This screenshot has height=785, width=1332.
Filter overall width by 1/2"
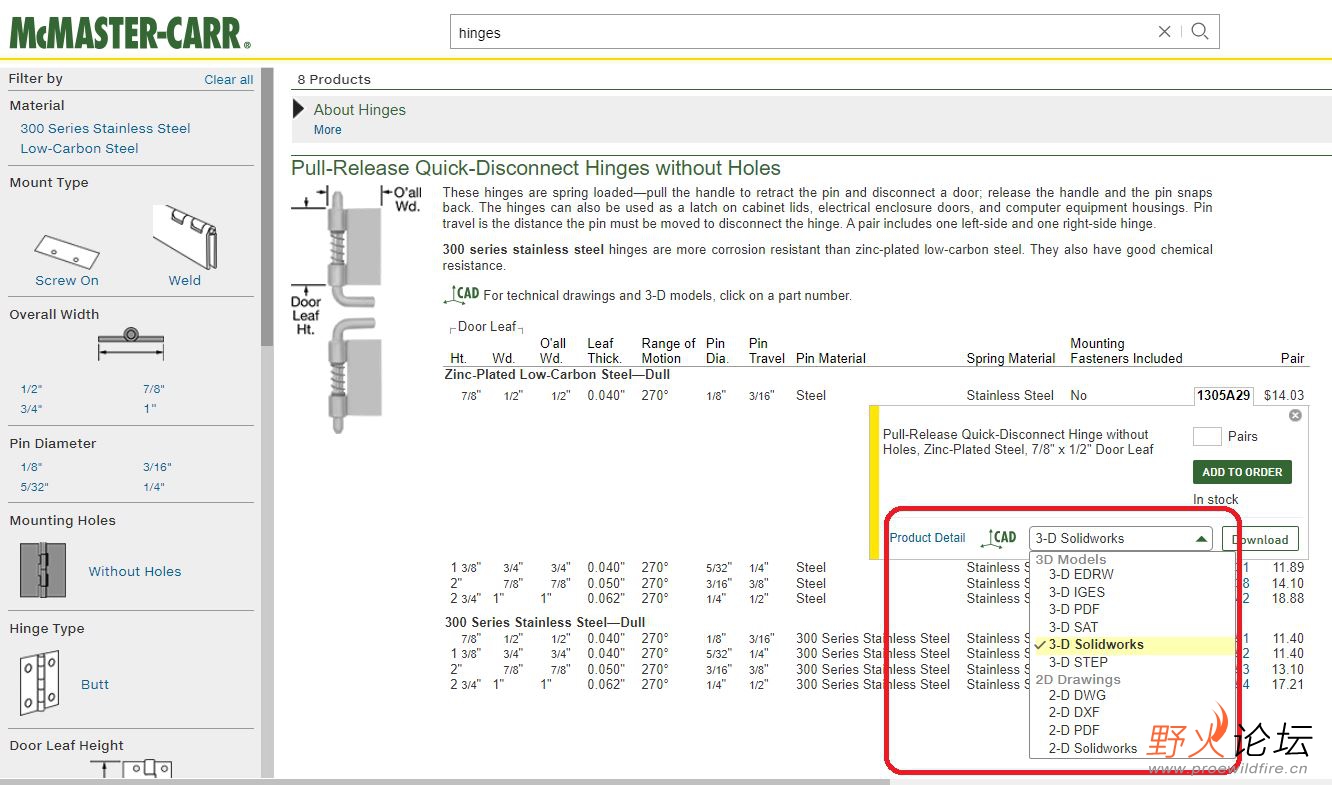(x=32, y=389)
